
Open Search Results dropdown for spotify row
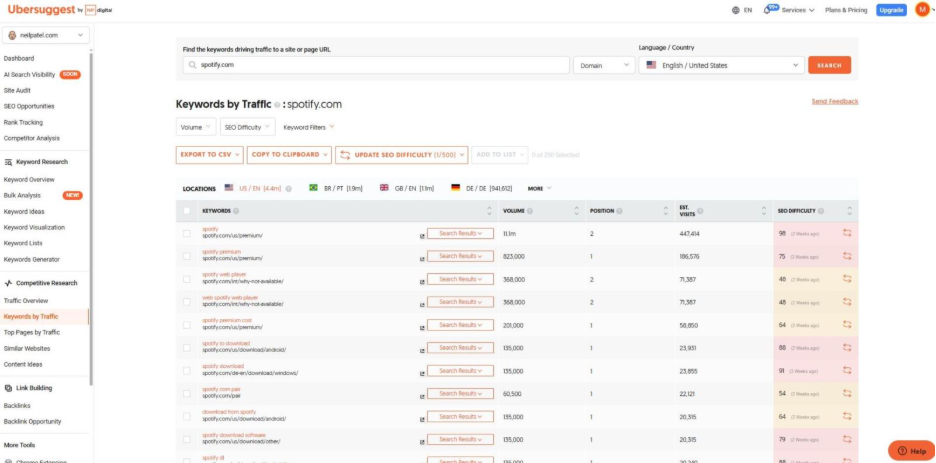coord(460,233)
